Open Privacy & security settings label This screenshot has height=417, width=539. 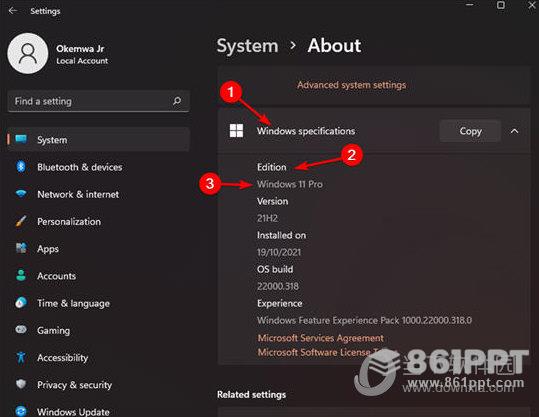pos(75,385)
